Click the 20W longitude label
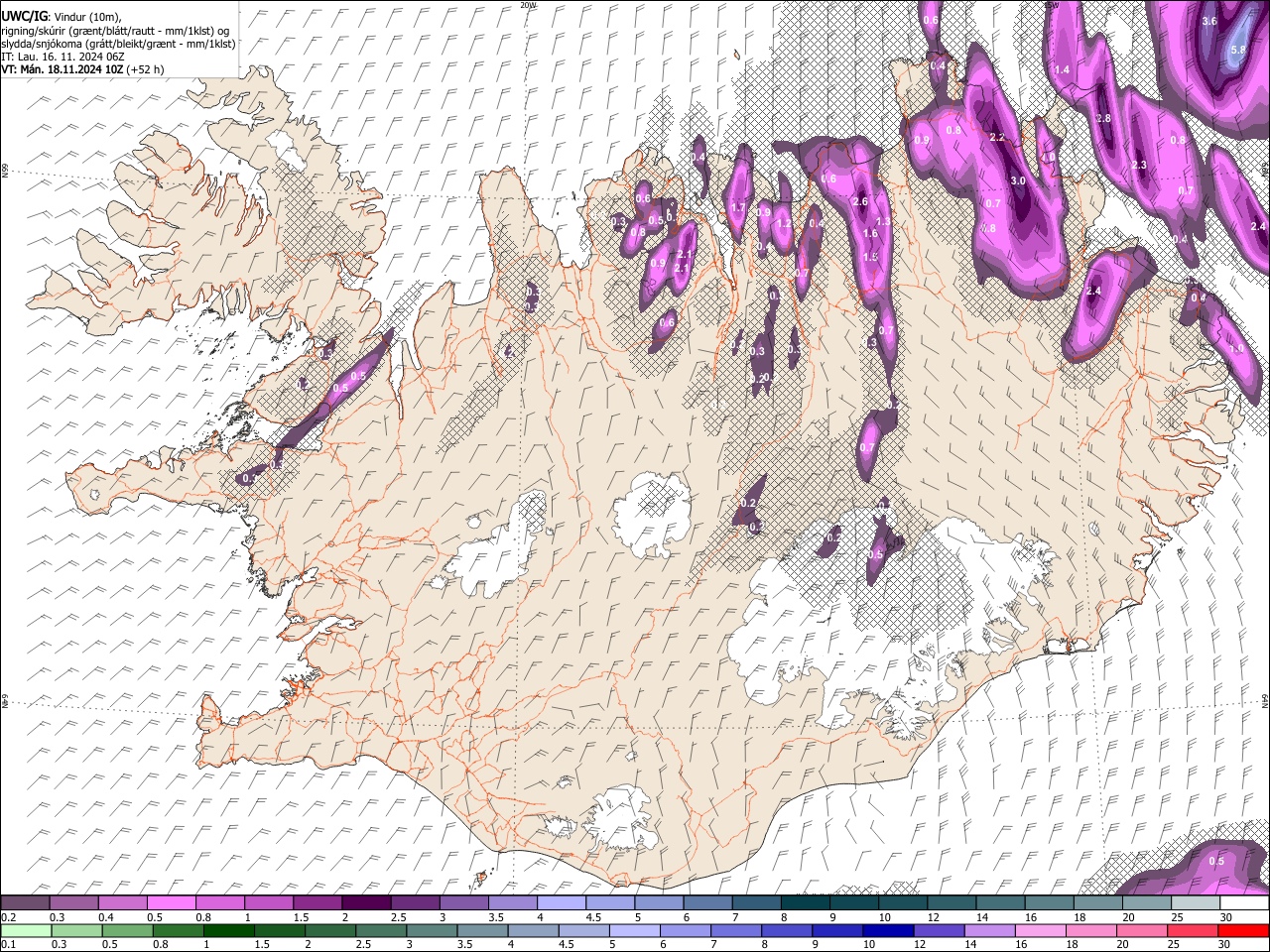 pos(529,5)
